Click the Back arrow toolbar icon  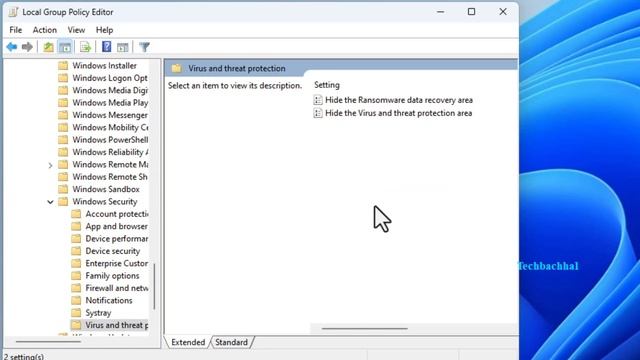tap(11, 47)
